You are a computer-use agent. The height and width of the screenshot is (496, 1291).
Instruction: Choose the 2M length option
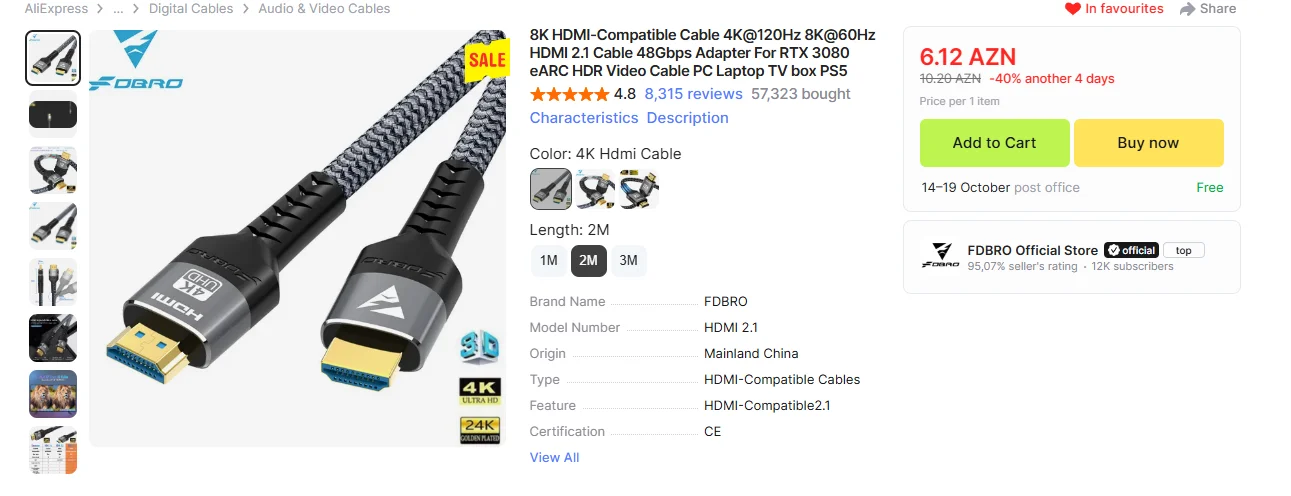click(589, 261)
